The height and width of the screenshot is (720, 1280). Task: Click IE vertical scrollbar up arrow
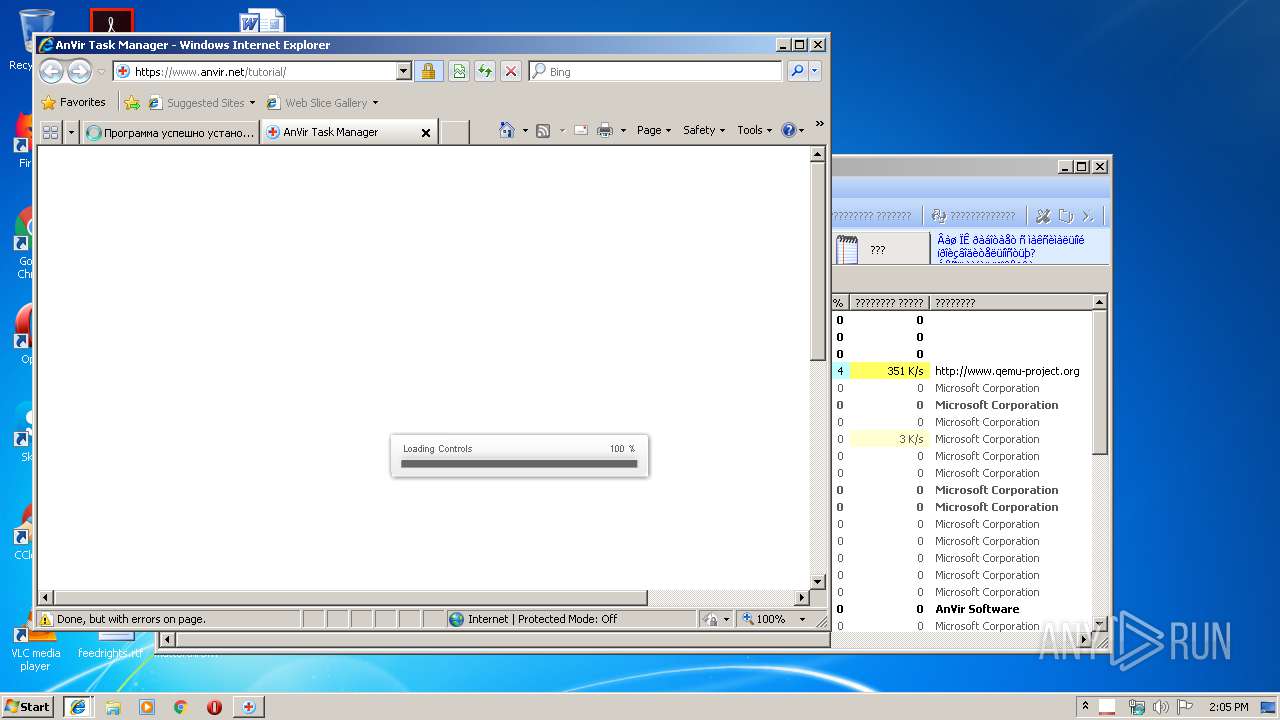coord(817,154)
